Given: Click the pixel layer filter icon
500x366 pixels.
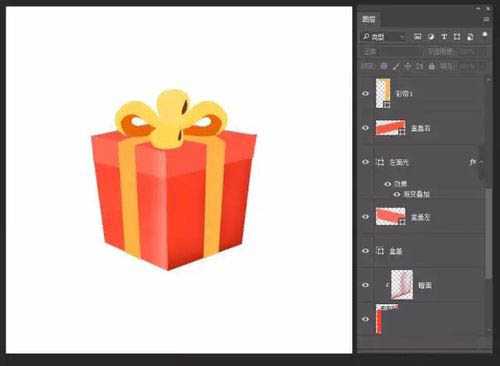Looking at the screenshot, I should coord(417,36).
